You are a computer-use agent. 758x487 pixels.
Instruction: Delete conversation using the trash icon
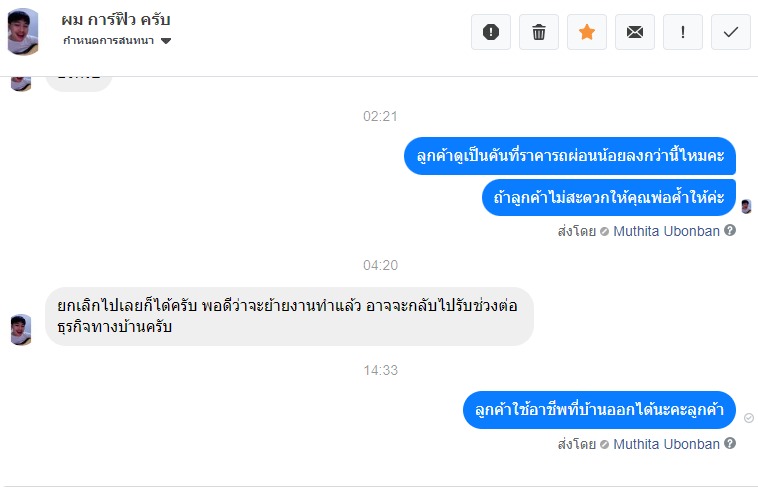tap(539, 32)
